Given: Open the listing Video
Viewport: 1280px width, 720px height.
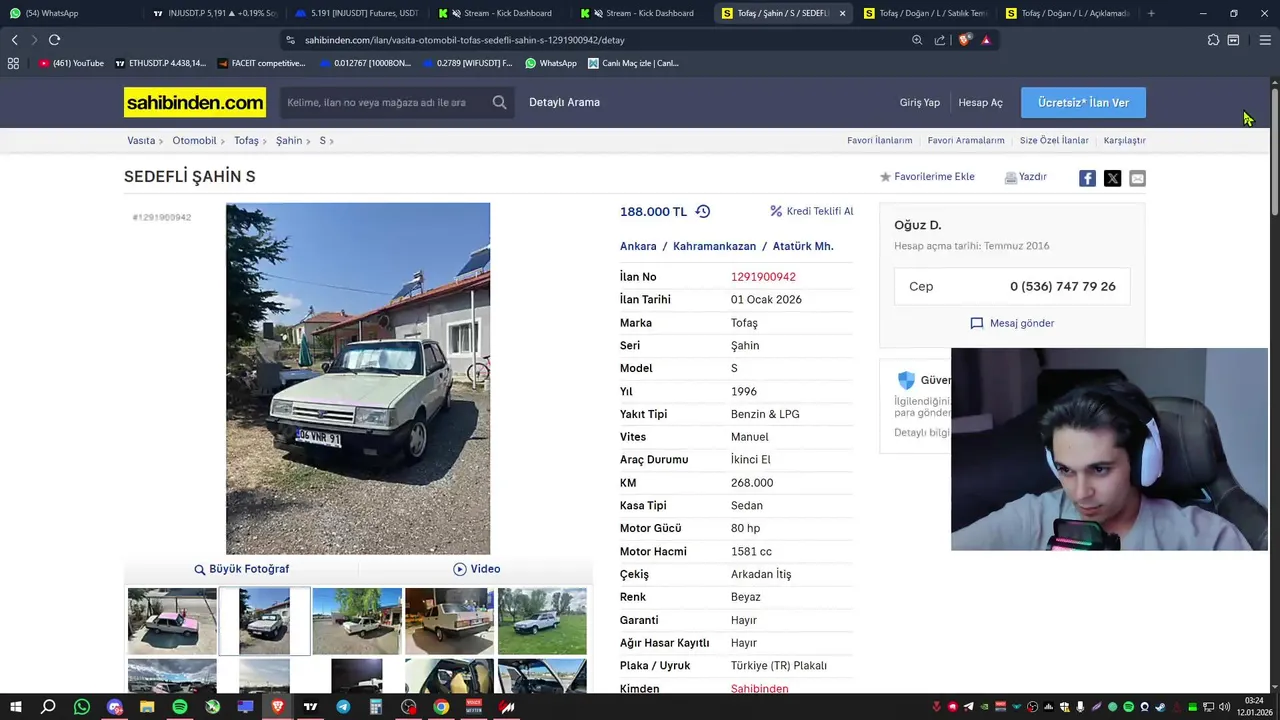Looking at the screenshot, I should 476,569.
